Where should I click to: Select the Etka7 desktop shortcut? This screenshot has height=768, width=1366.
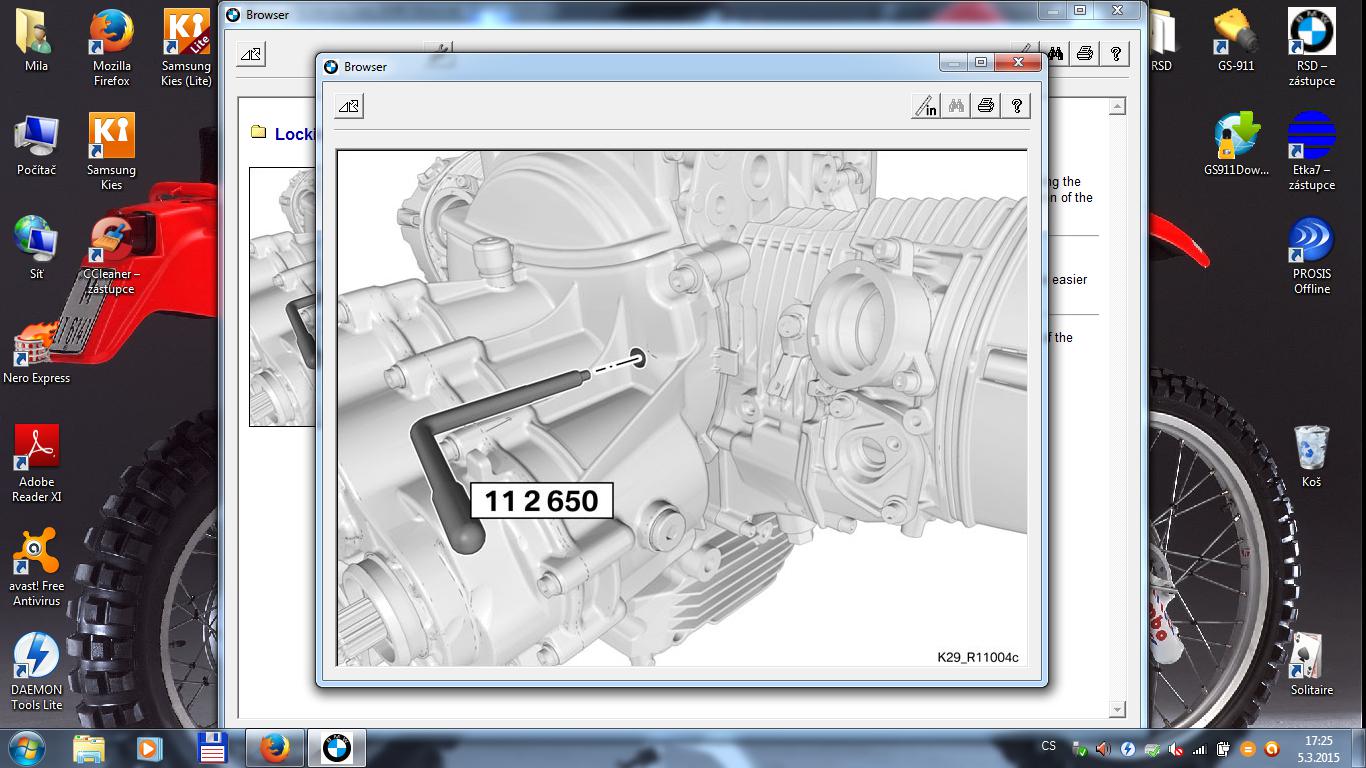[x=1311, y=150]
